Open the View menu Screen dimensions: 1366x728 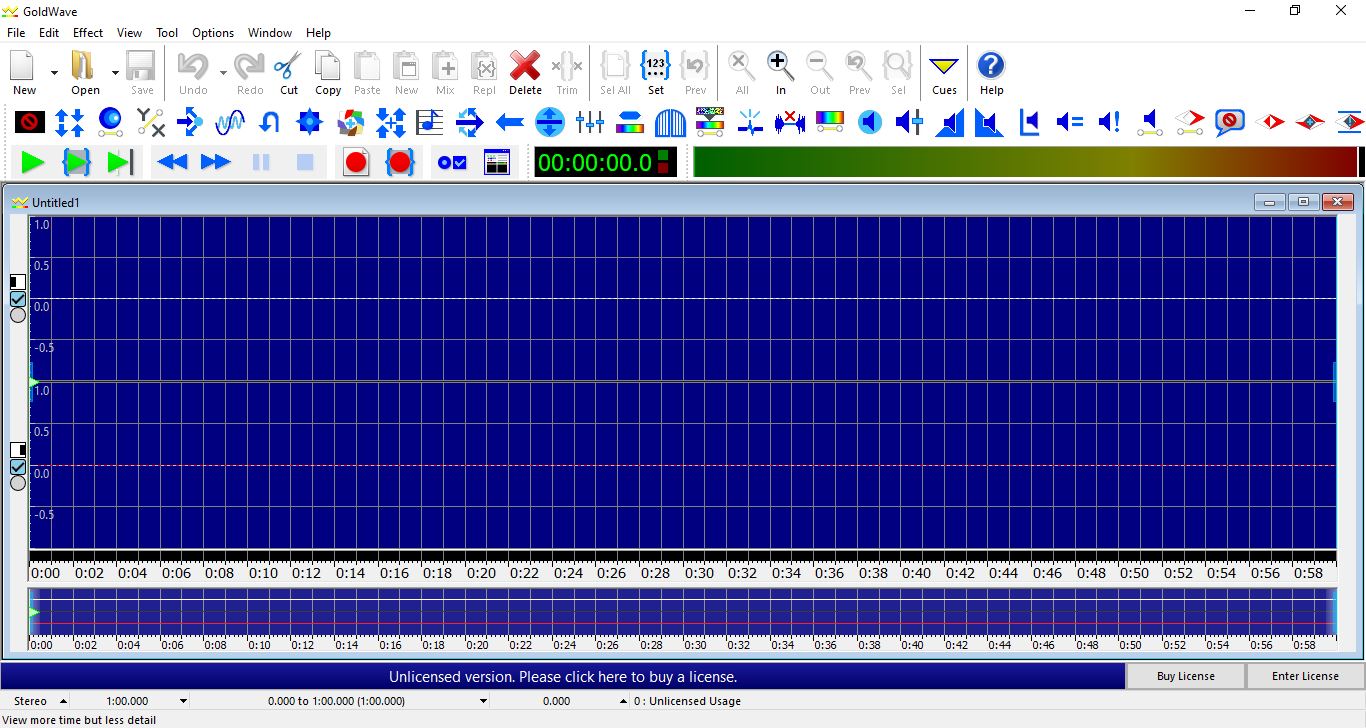coord(129,33)
